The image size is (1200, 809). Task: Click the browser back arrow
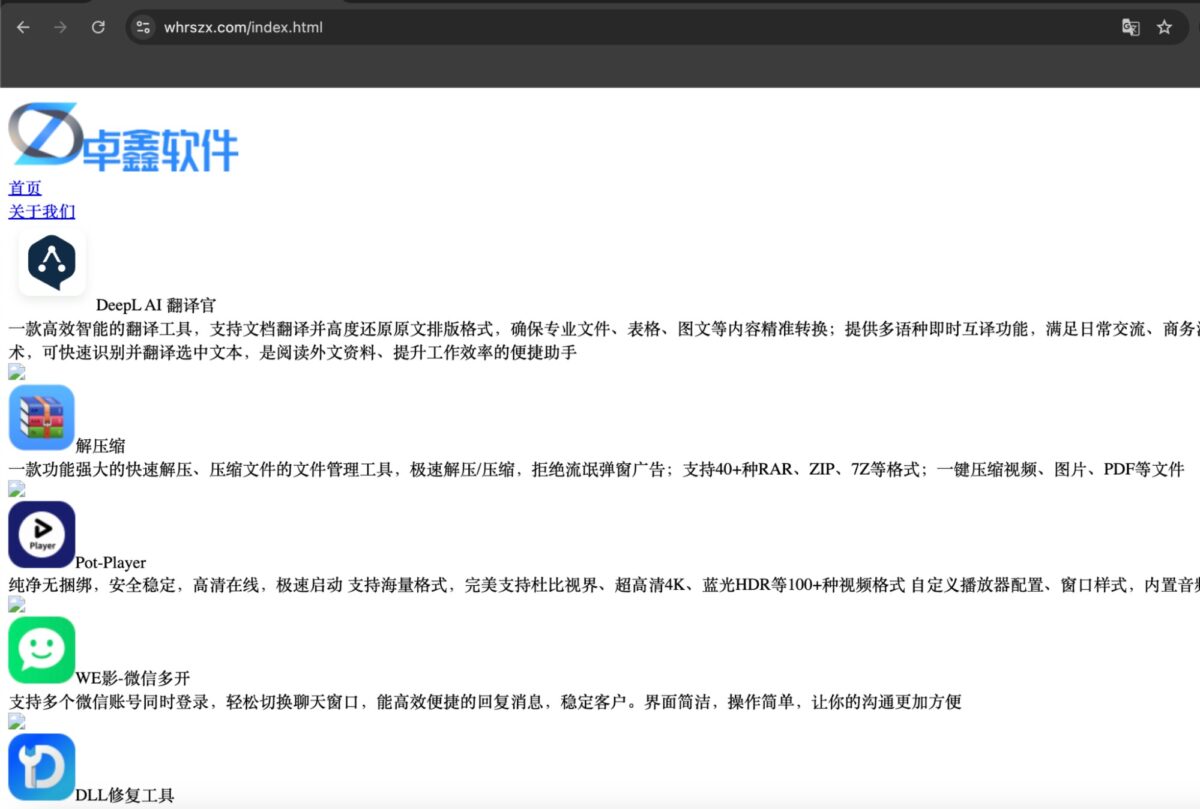coord(24,27)
